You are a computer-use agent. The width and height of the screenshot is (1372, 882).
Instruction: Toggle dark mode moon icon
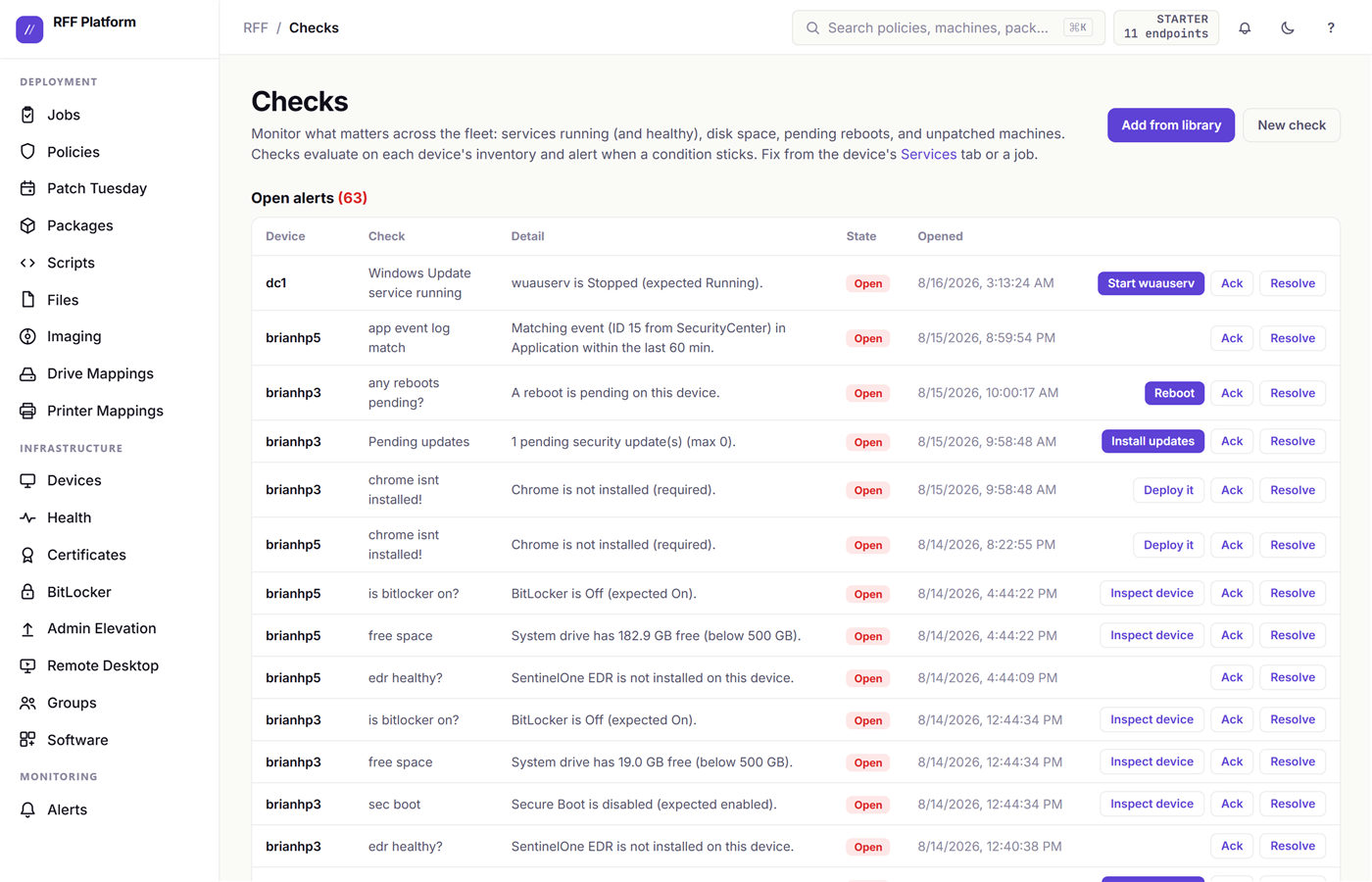coord(1288,27)
